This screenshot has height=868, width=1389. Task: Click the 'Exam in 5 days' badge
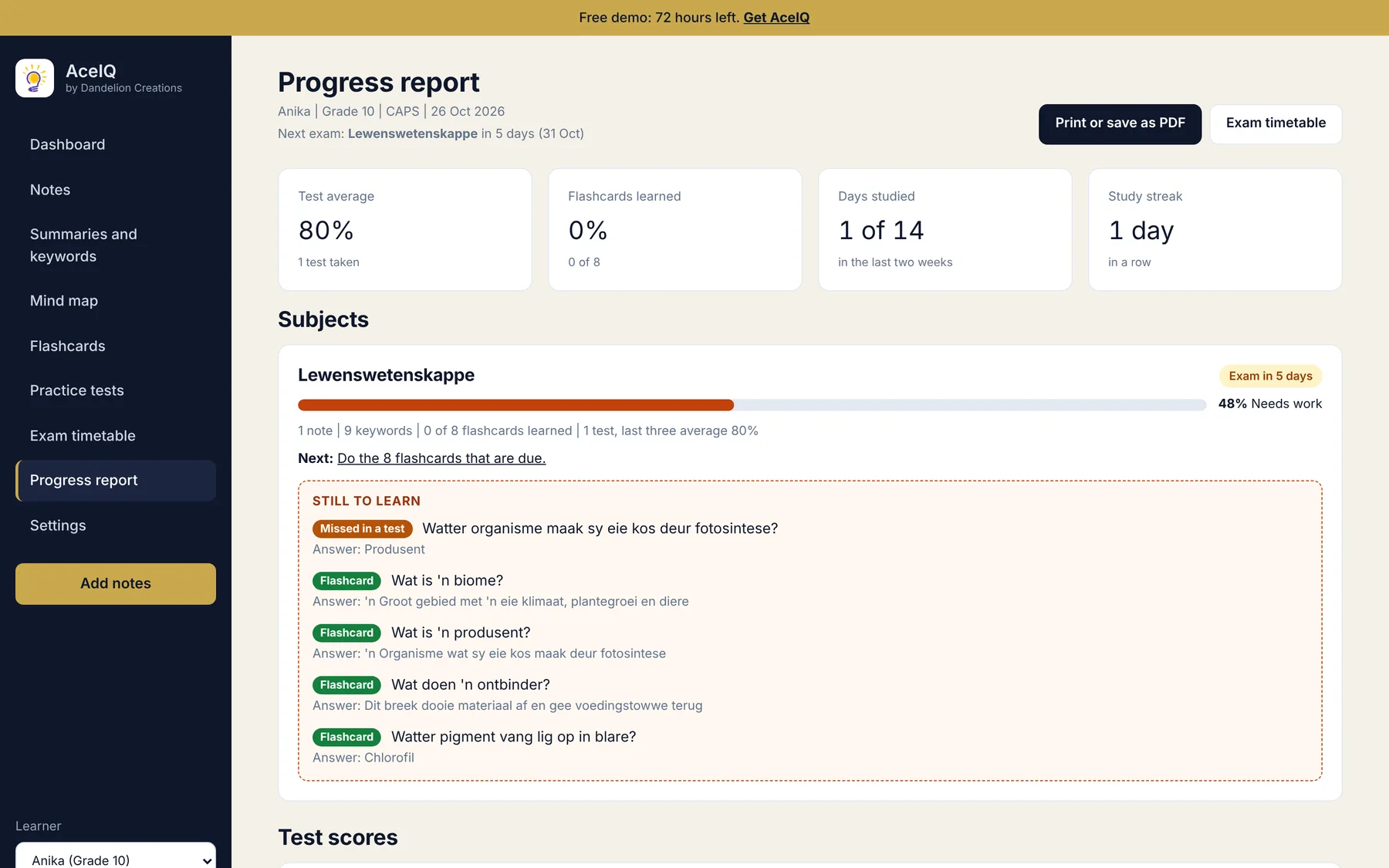[1270, 376]
